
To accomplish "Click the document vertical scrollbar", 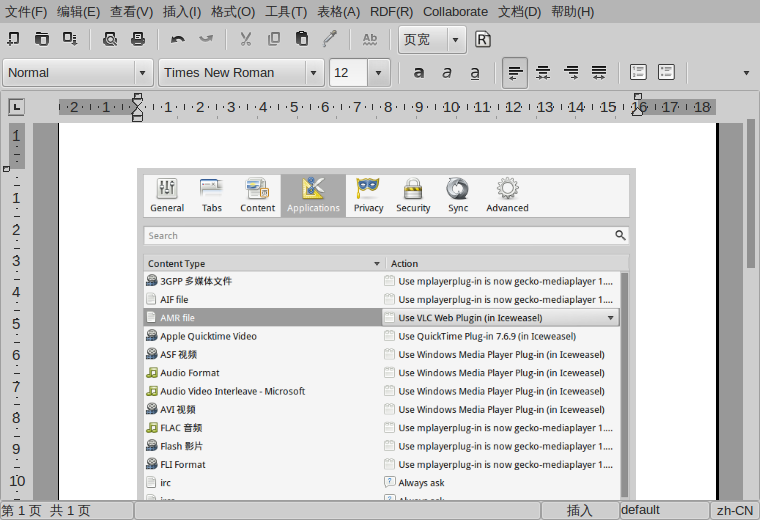I will point(751,194).
